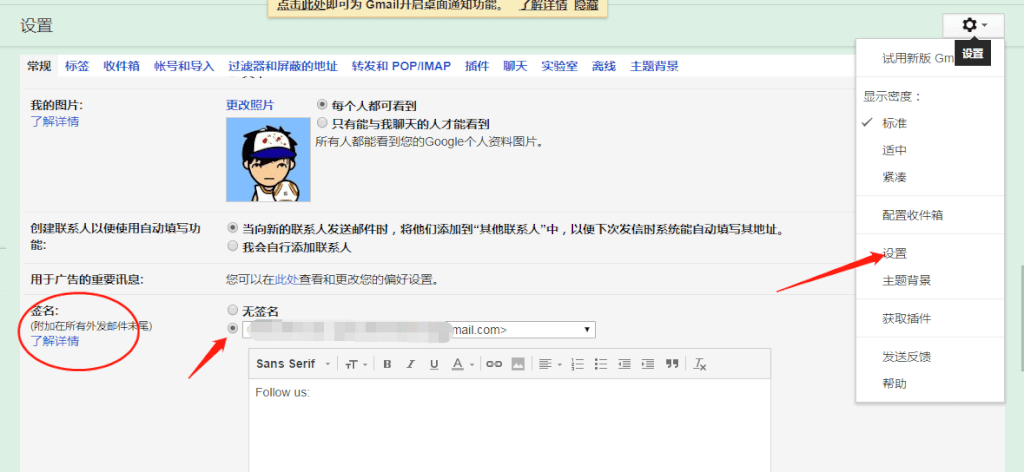Remove formatting from signature text
This screenshot has height=472, width=1024.
click(x=700, y=364)
